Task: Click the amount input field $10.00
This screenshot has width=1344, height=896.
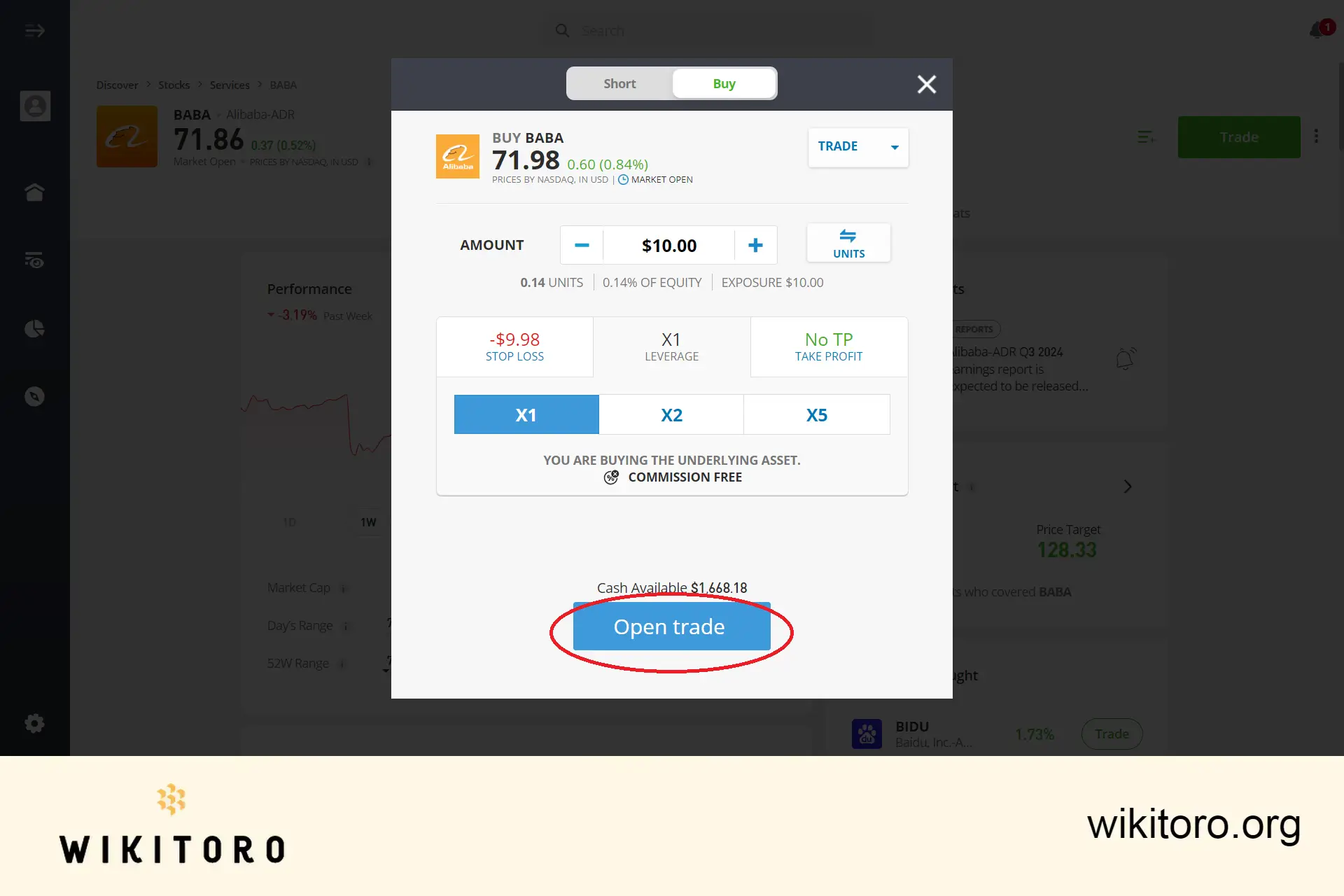Action: point(668,244)
